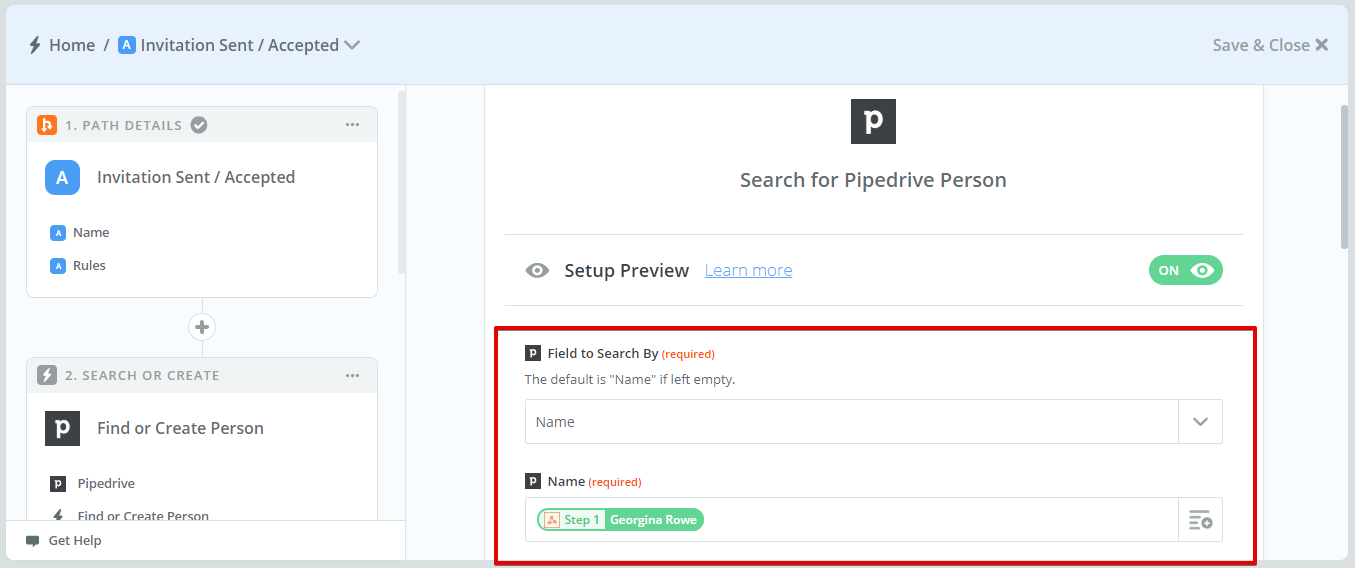Image resolution: width=1355 pixels, height=569 pixels.
Task: Click the 1. PATH DETAILS step header
Action: pos(202,125)
